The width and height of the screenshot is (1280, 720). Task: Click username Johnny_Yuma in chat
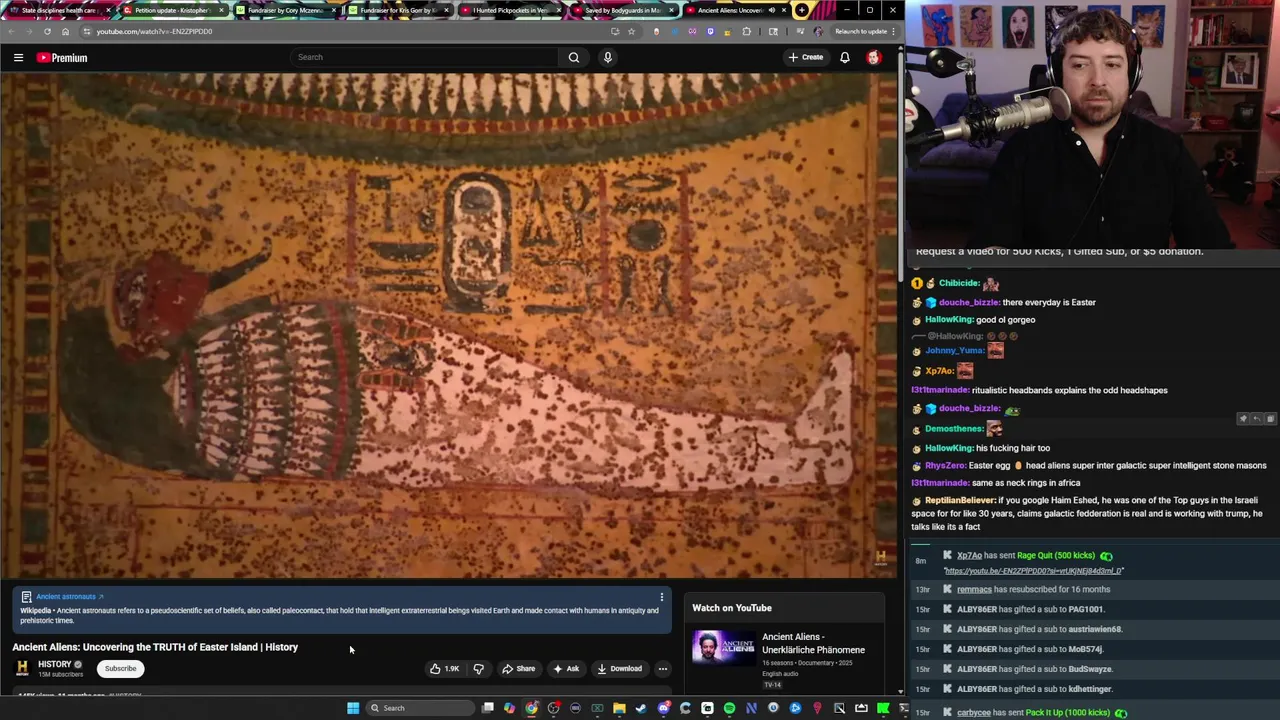[x=954, y=351]
